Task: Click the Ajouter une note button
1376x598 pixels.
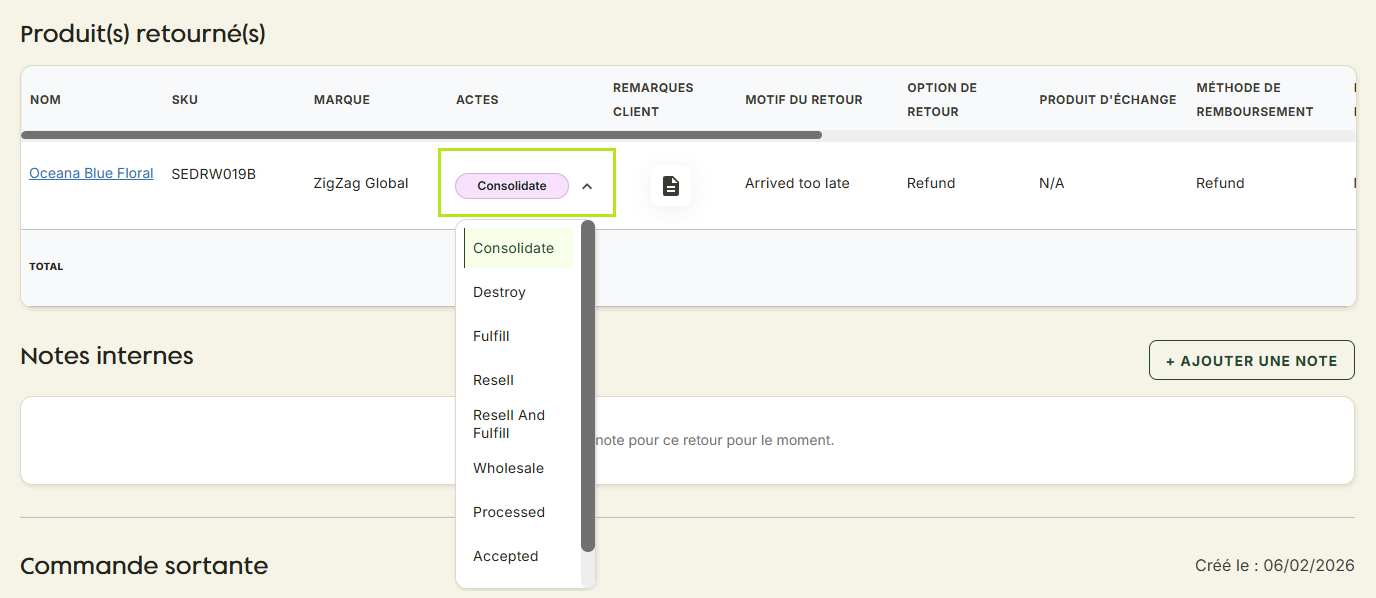Action: (x=1252, y=360)
